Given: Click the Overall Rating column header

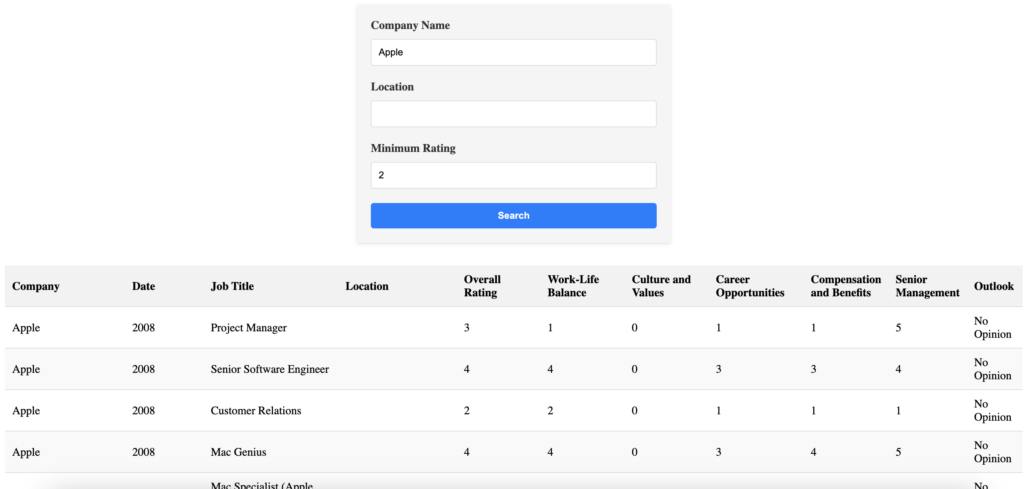Looking at the screenshot, I should [x=482, y=286].
